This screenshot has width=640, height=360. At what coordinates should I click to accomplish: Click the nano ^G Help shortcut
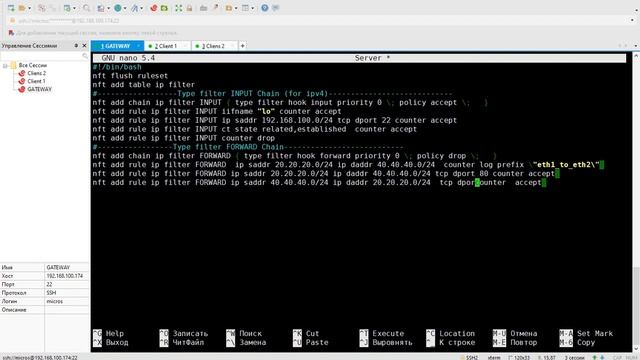point(109,333)
